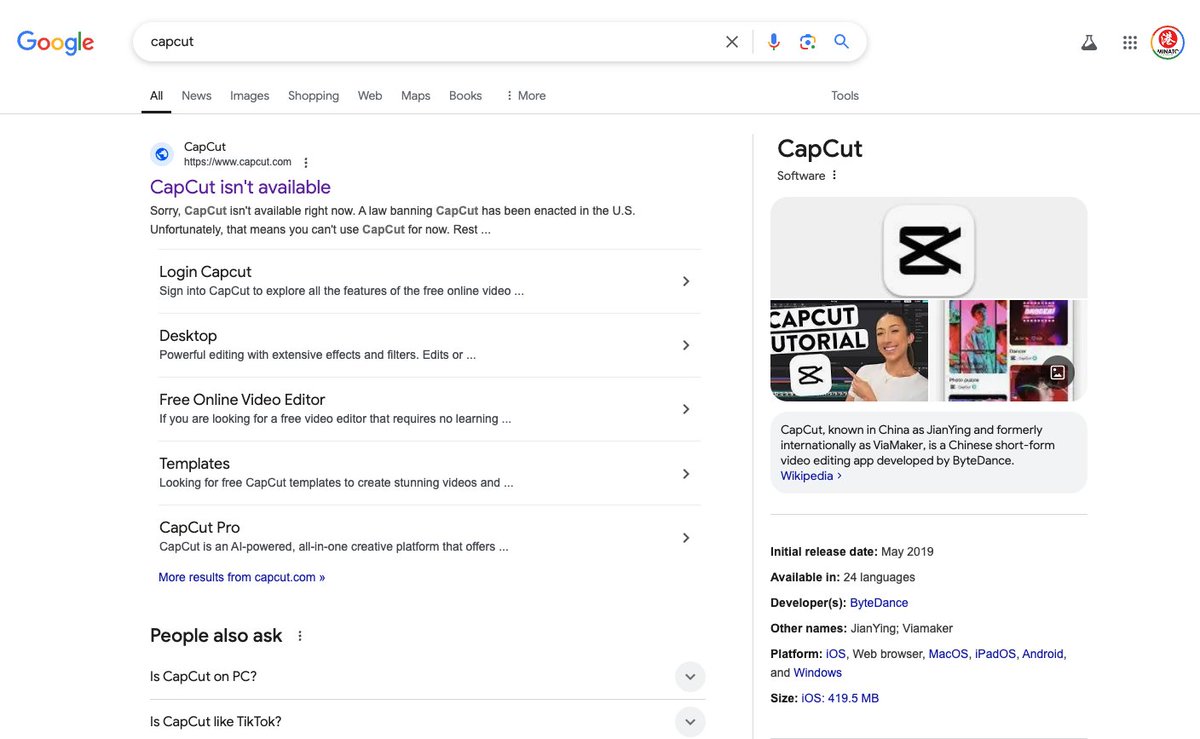Open the Free Online Video Editor sitelink
The width and height of the screenshot is (1200, 739).
(242, 400)
